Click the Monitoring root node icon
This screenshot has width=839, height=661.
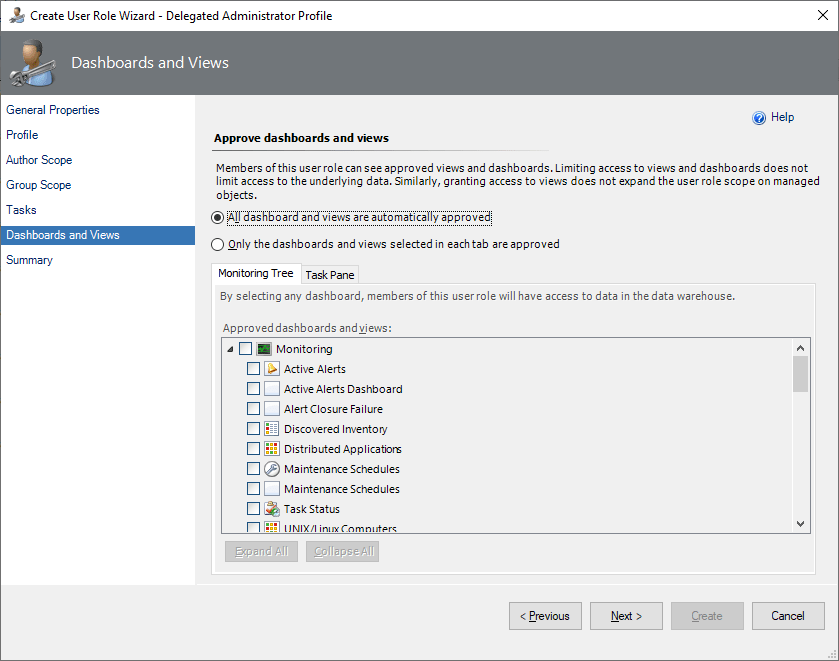(264, 349)
